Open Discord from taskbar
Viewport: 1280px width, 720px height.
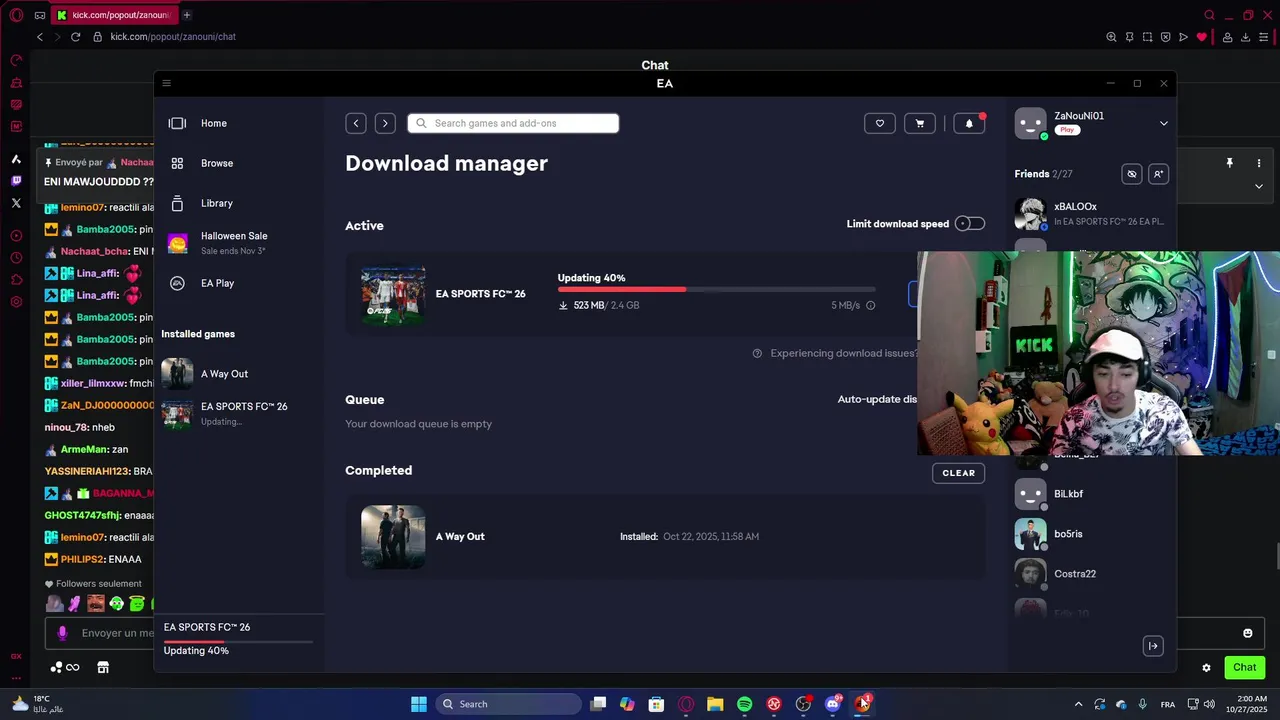click(832, 704)
